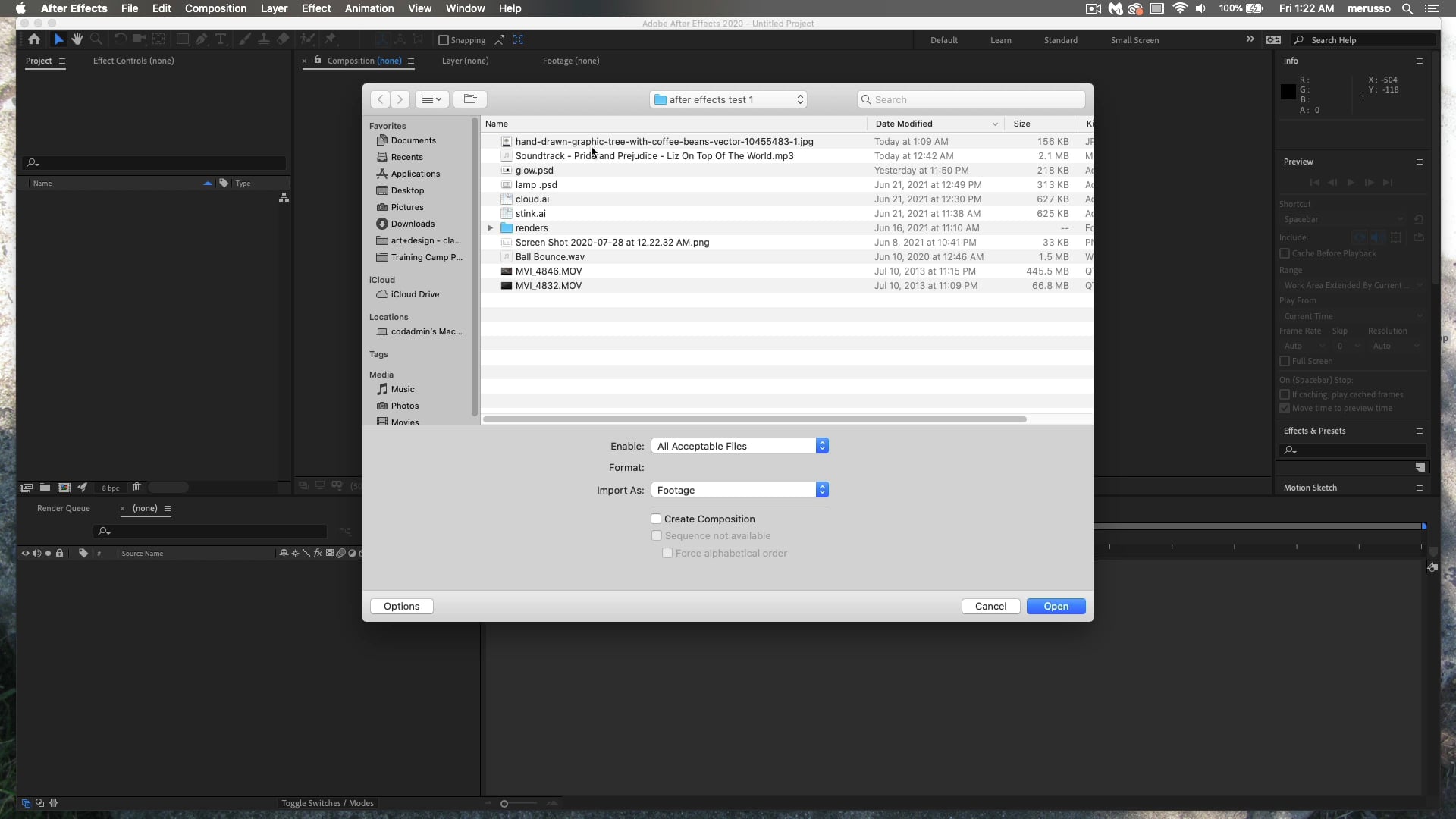Select the Clone Stamp tool

264,39
